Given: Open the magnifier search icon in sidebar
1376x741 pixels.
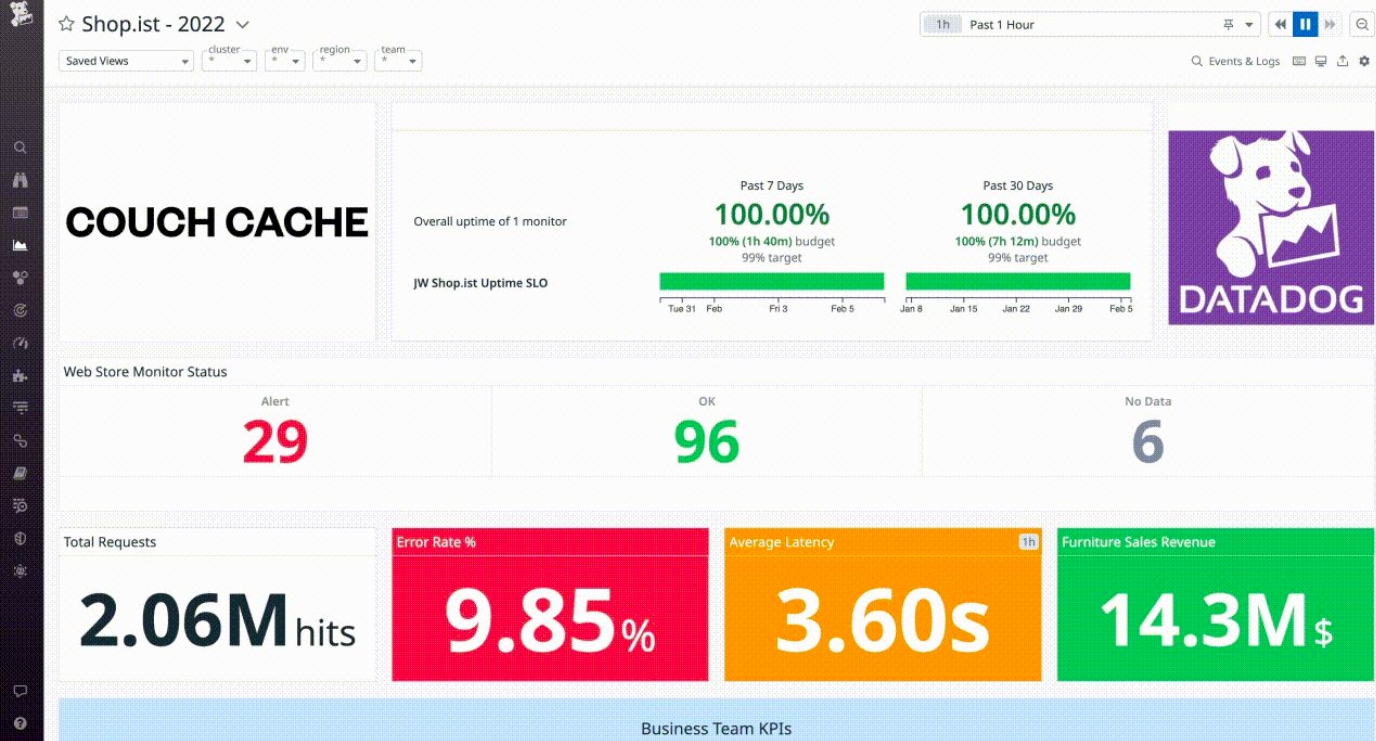Looking at the screenshot, I should point(20,148).
